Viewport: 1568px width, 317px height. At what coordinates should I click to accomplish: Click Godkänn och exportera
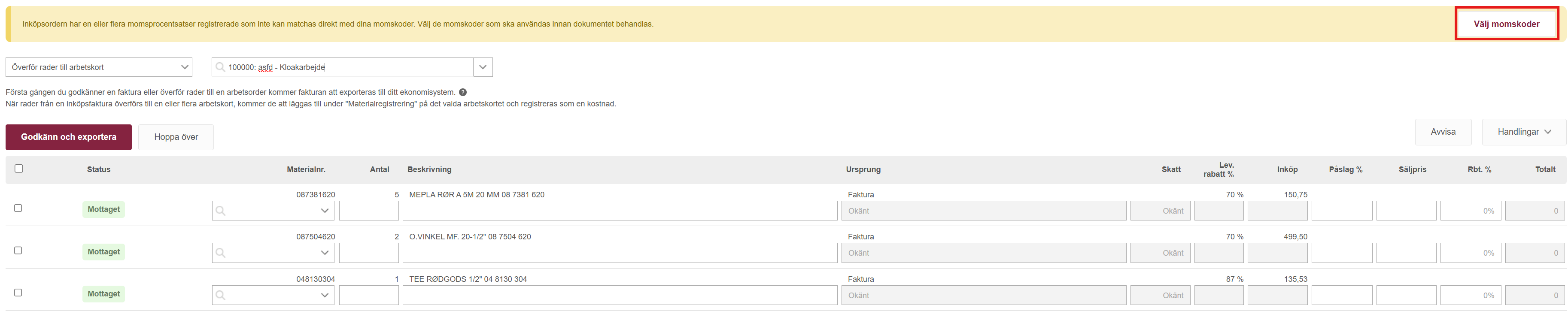(69, 137)
